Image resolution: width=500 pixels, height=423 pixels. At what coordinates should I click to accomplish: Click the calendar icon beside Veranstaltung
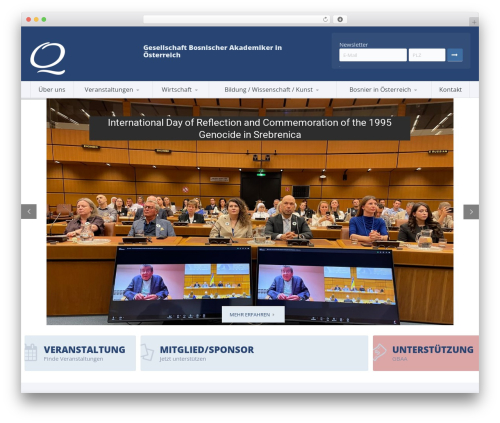(31, 352)
